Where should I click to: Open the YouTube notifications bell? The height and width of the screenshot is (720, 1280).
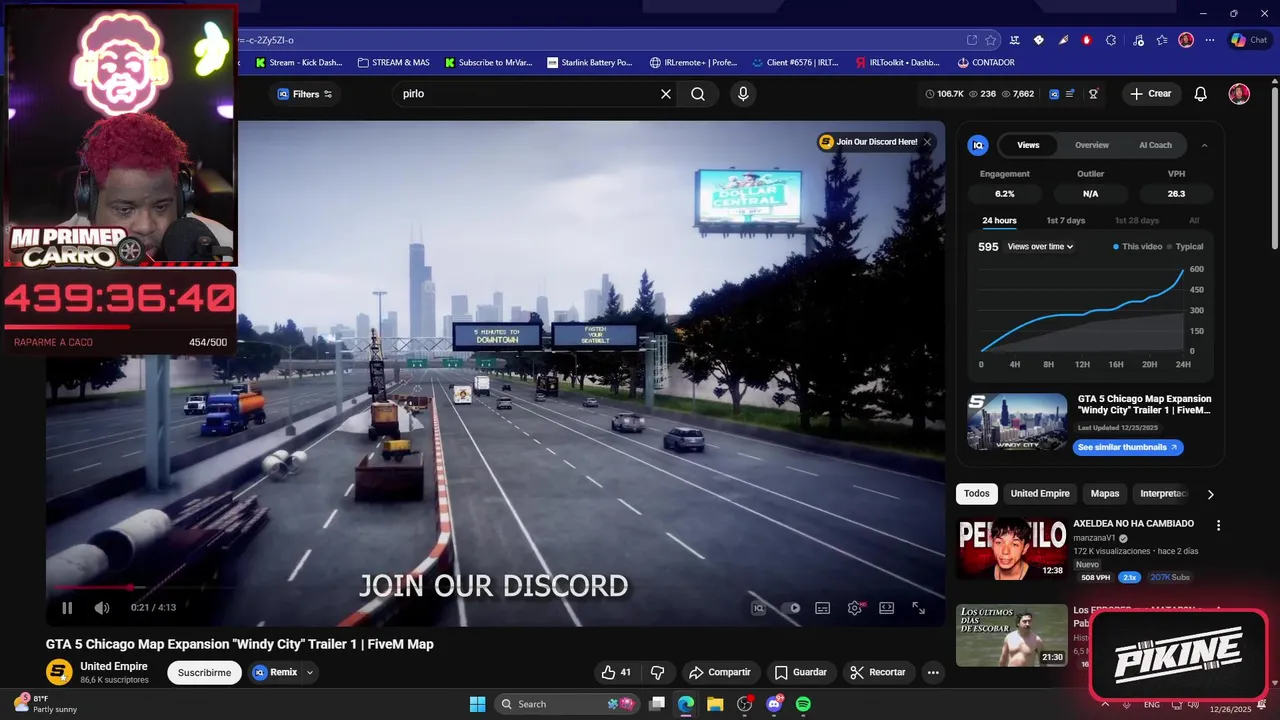tap(1201, 94)
